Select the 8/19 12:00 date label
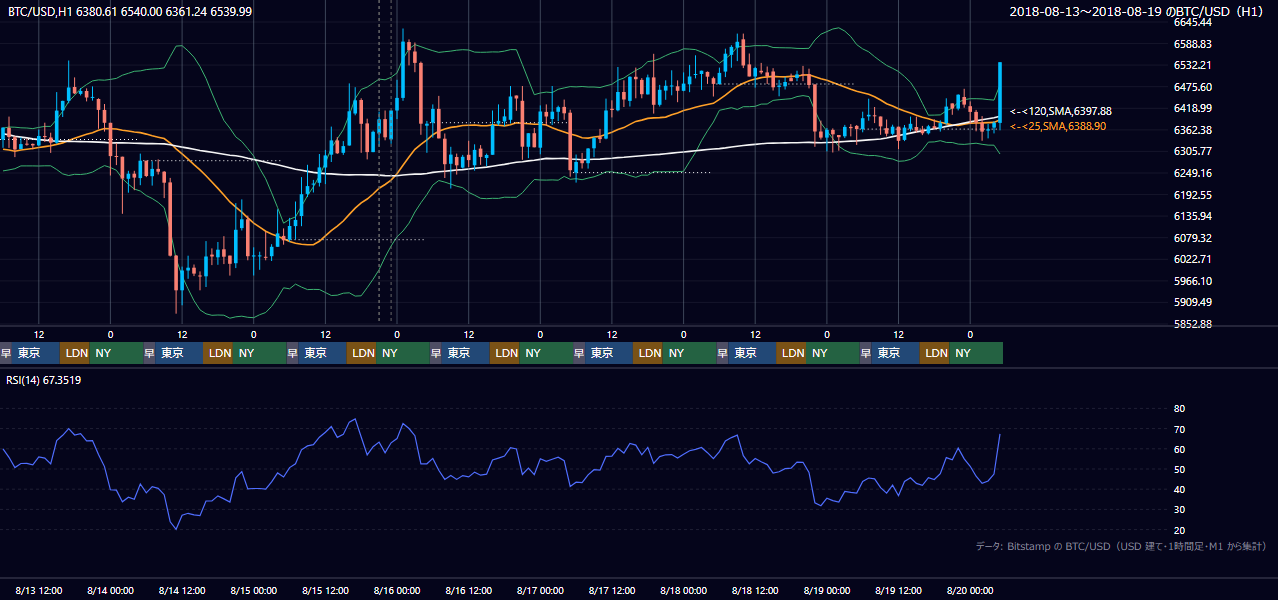The height and width of the screenshot is (600, 1278). click(x=898, y=591)
